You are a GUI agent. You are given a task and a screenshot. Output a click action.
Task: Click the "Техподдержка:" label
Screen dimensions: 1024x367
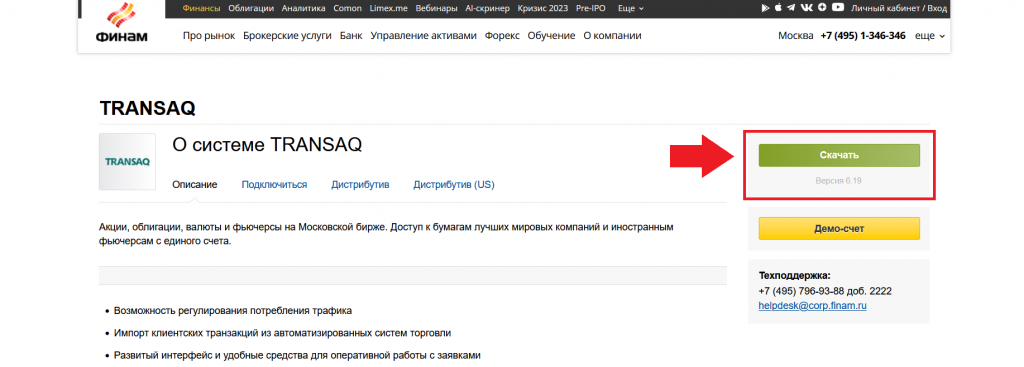(795, 276)
